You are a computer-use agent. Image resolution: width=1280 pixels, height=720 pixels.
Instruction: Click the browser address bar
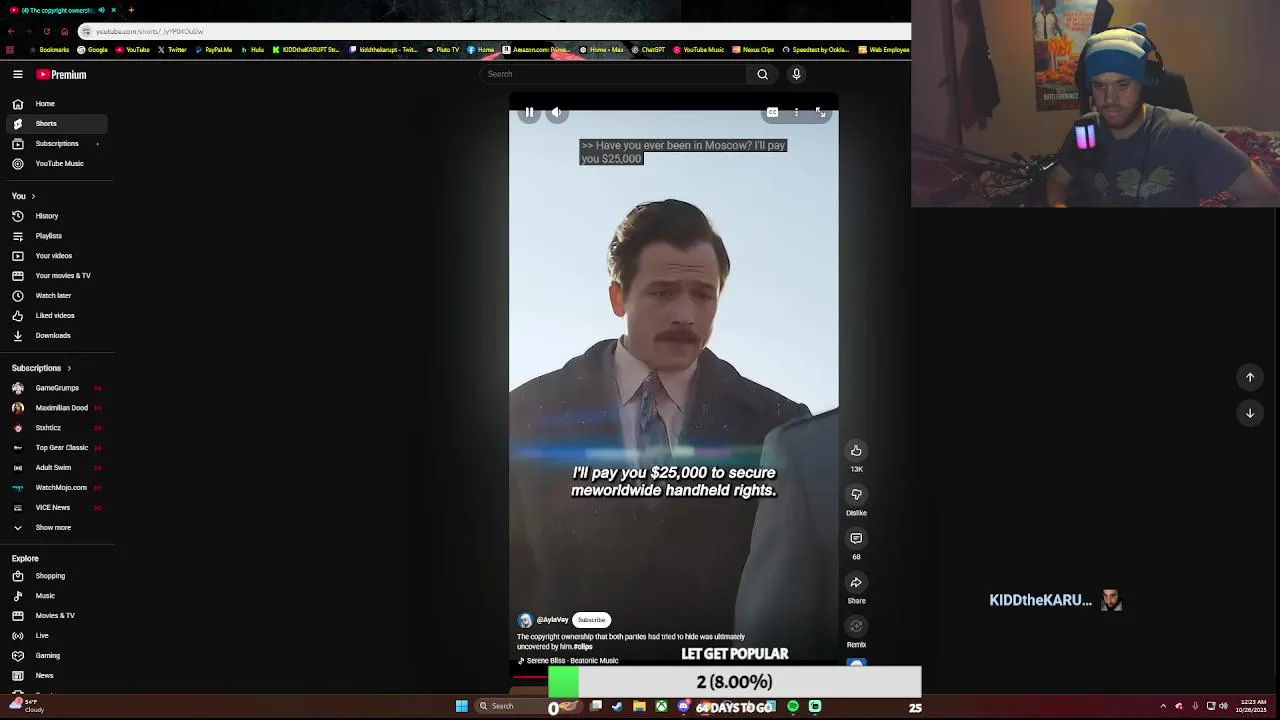click(x=495, y=31)
